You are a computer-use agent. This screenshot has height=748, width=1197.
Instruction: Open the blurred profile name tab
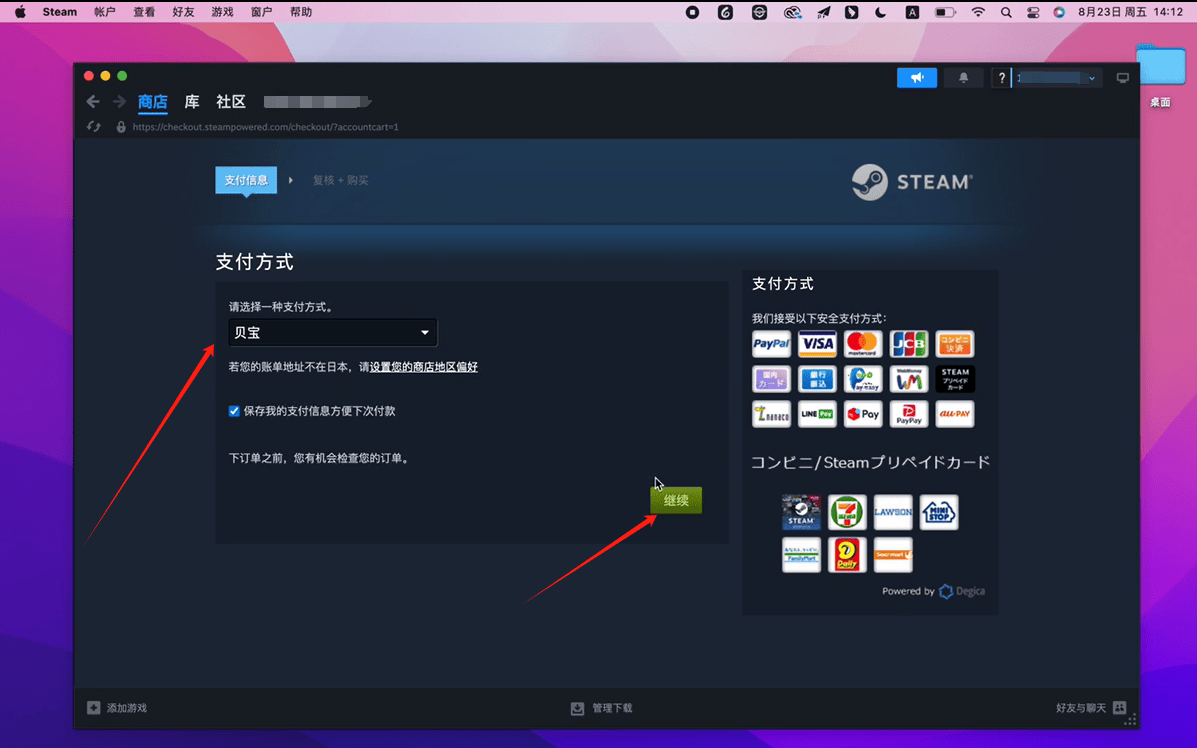pyautogui.click(x=317, y=102)
